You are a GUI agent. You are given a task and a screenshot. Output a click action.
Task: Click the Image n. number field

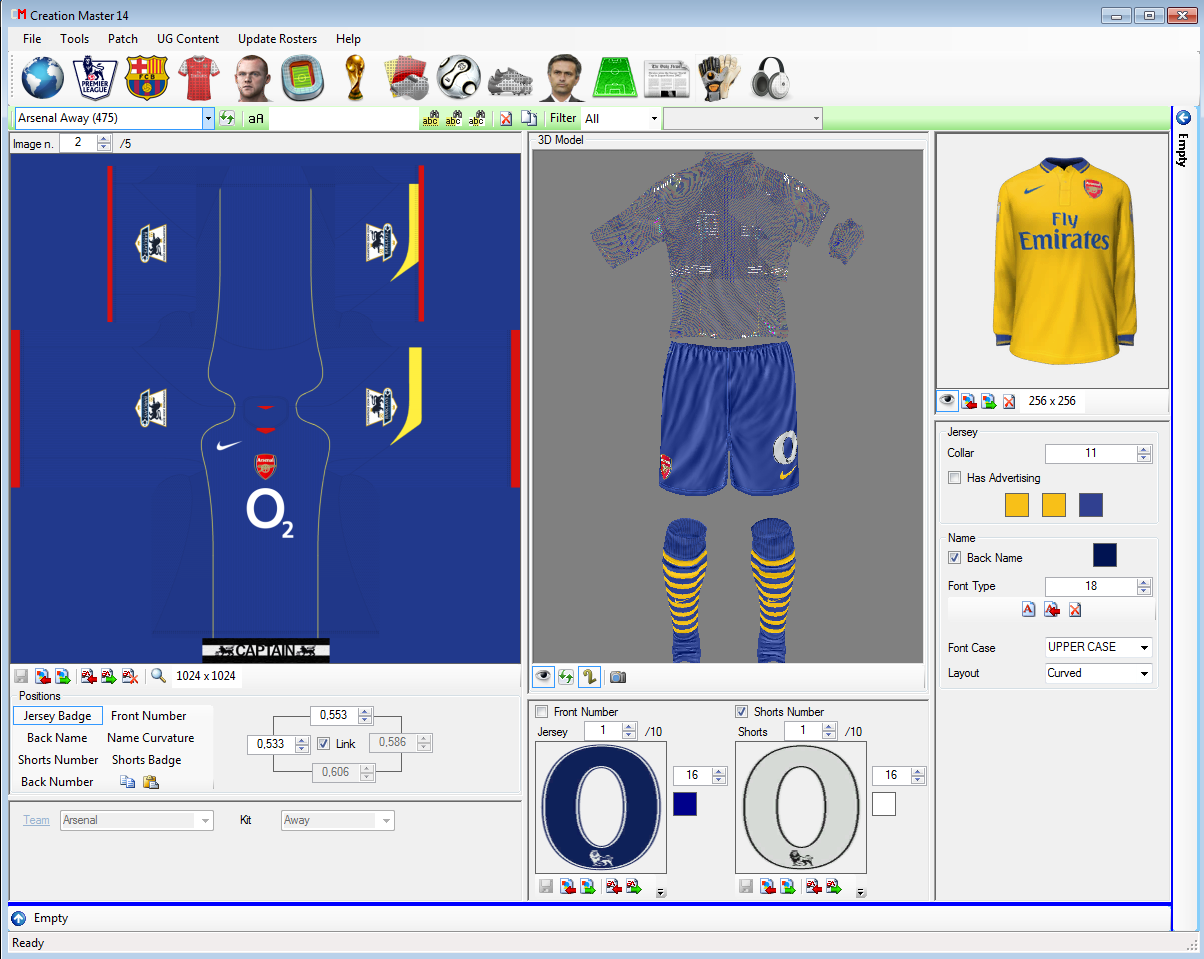[x=77, y=143]
